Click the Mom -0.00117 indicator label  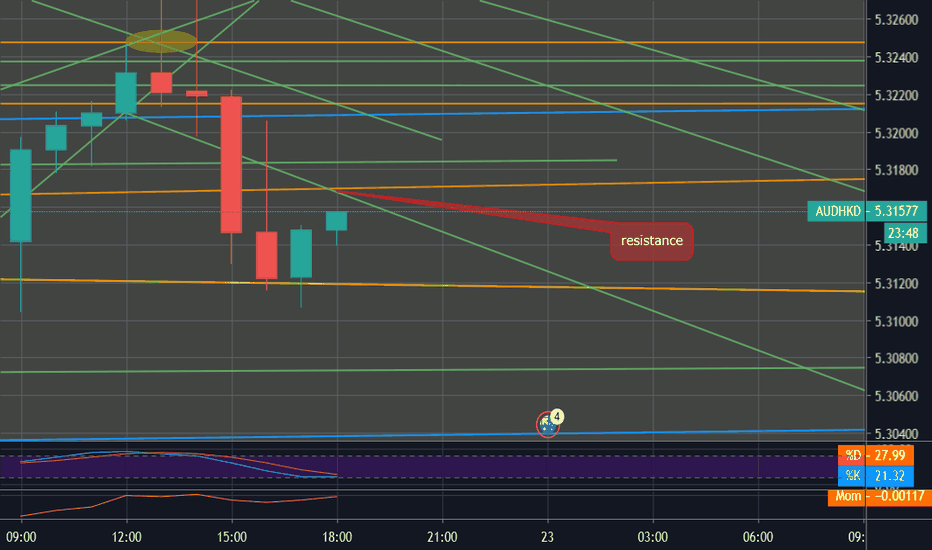pyautogui.click(x=880, y=496)
